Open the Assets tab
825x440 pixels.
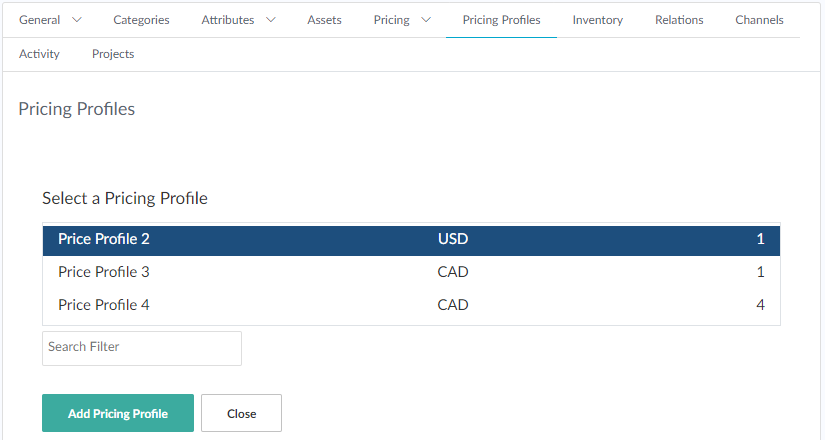pyautogui.click(x=324, y=20)
